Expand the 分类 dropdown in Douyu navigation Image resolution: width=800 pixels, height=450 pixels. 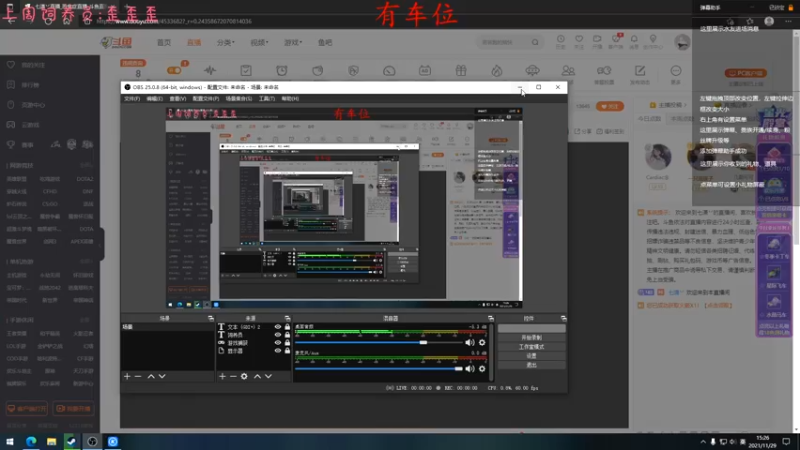[226, 42]
